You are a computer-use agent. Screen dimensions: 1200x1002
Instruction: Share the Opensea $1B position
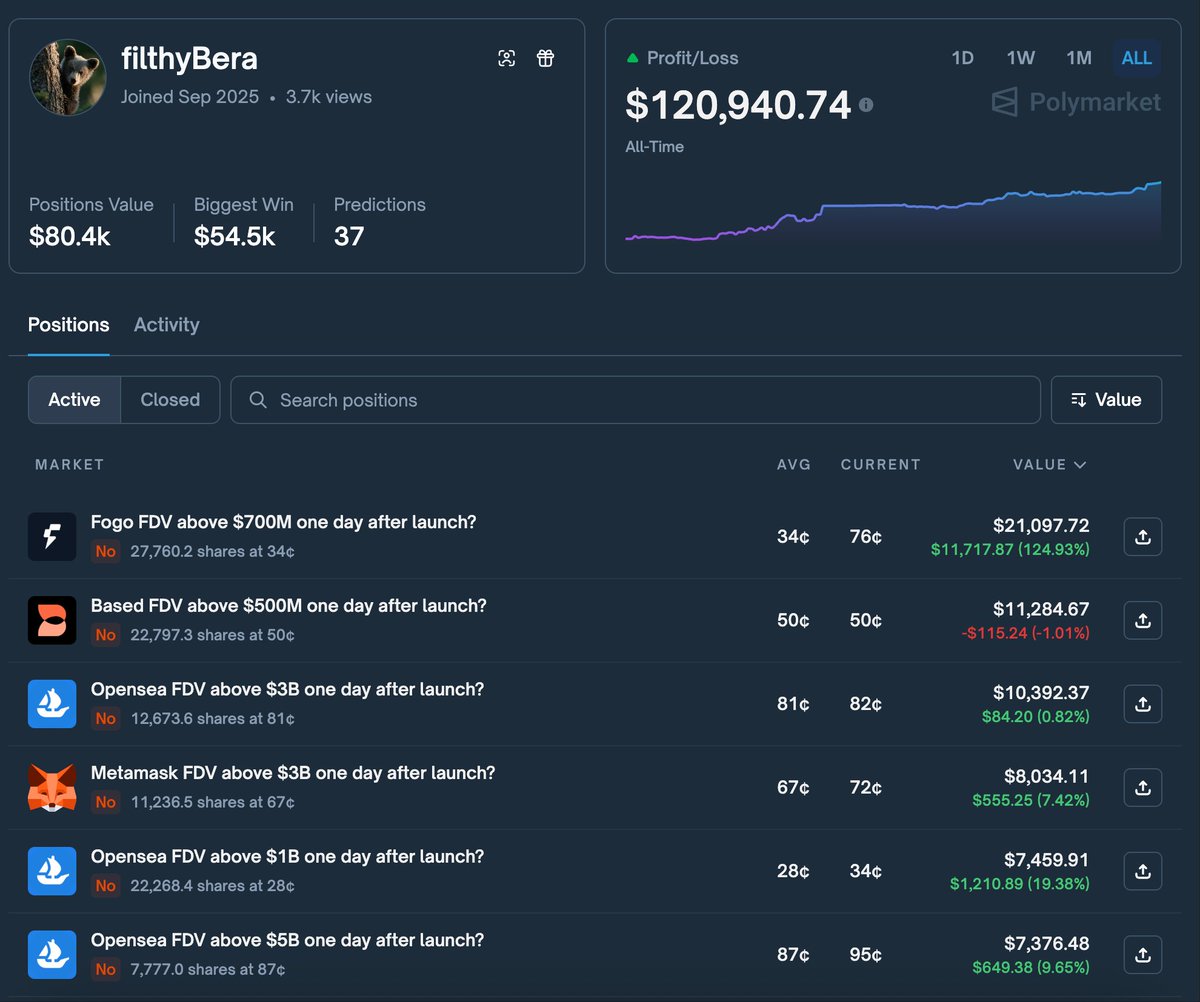coord(1143,871)
